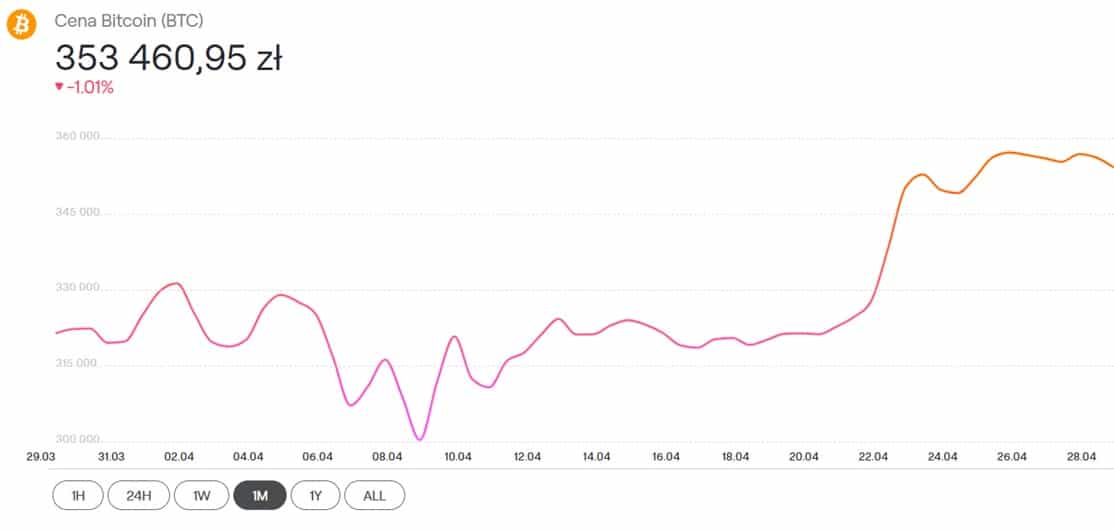This screenshot has height=530, width=1114.
Task: Switch chart to 24H range
Action: pos(139,496)
